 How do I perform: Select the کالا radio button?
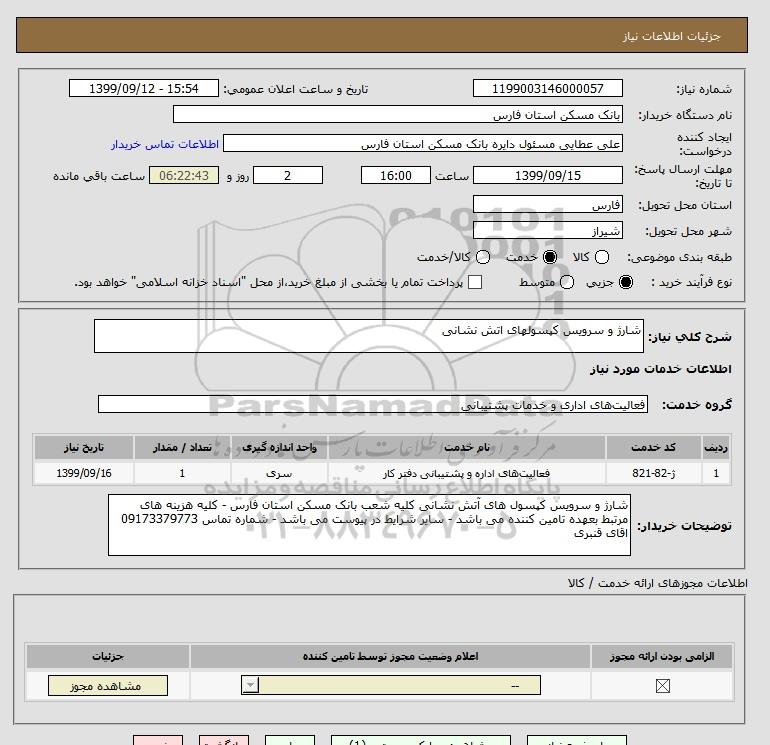click(x=602, y=257)
